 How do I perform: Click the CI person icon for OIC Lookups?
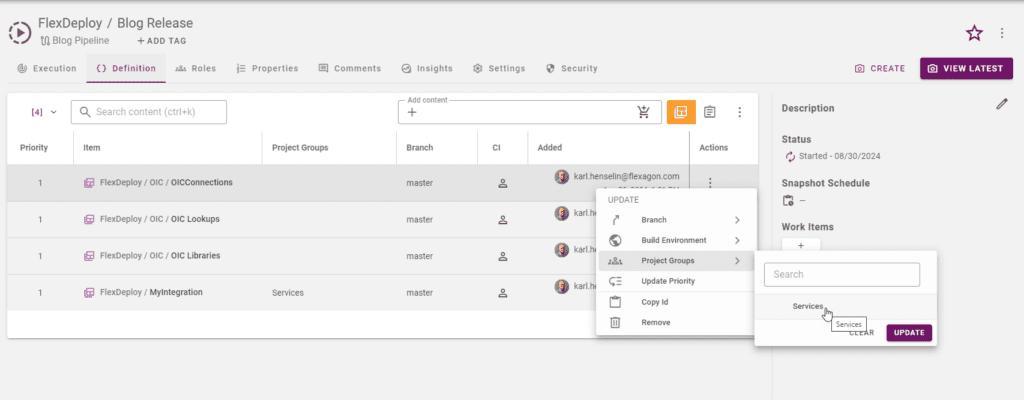click(x=503, y=220)
